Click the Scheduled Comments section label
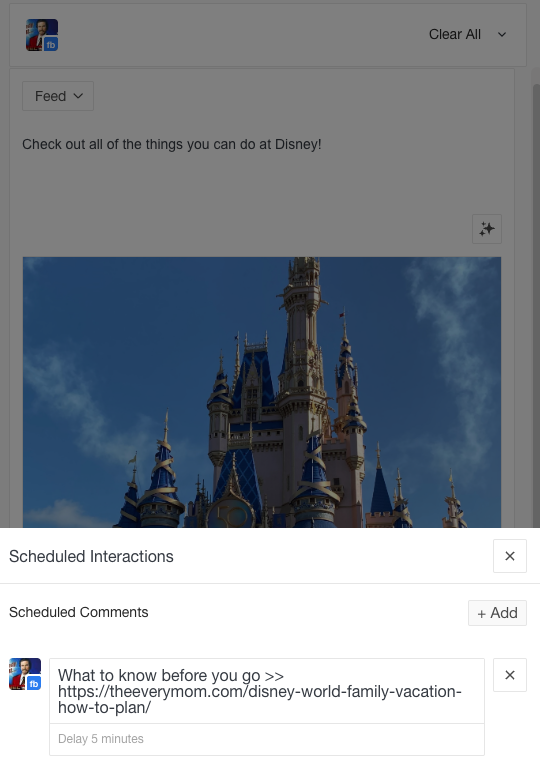 [79, 612]
